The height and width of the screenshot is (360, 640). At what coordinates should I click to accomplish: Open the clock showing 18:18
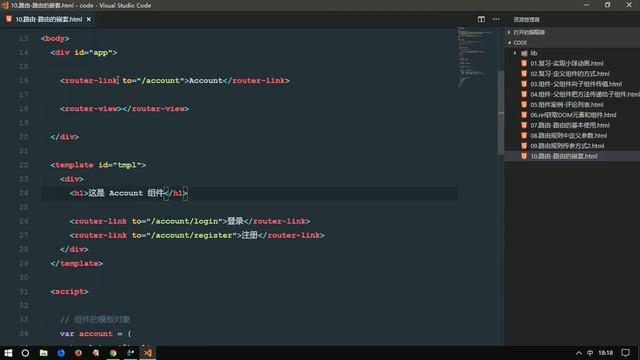[x=606, y=353]
